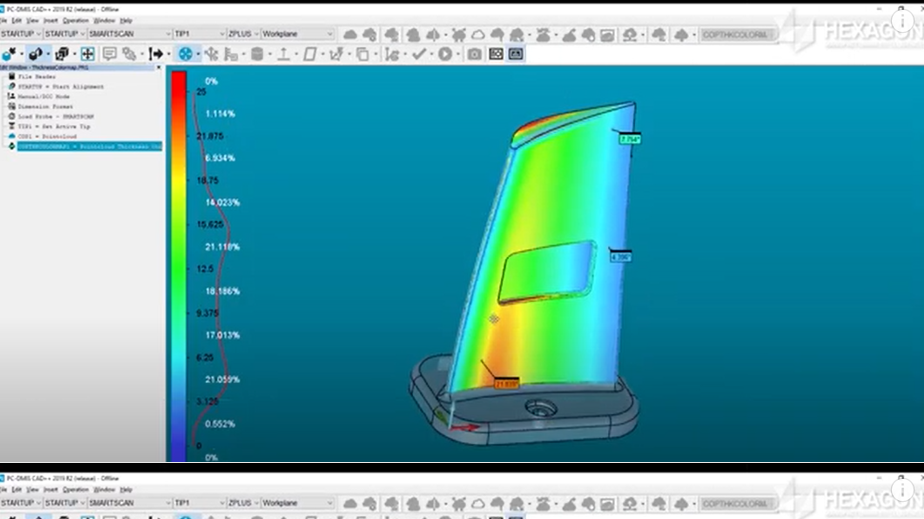Click the 21.118% histogram percentage label
This screenshot has width=924, height=519.
point(222,247)
